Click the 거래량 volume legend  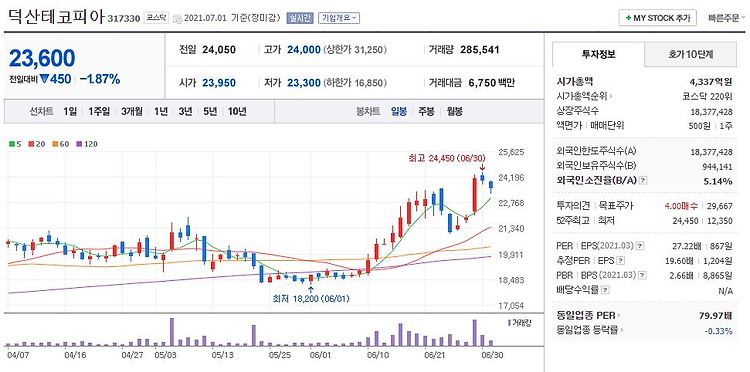coord(519,322)
